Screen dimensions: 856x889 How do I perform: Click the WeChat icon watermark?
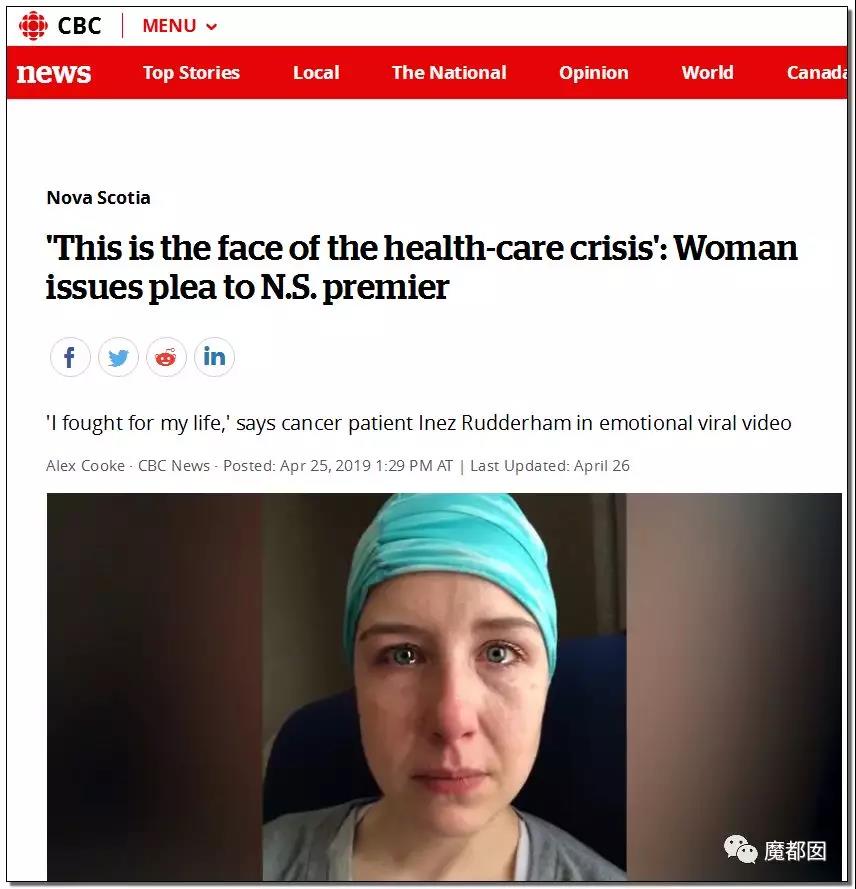tap(740, 849)
